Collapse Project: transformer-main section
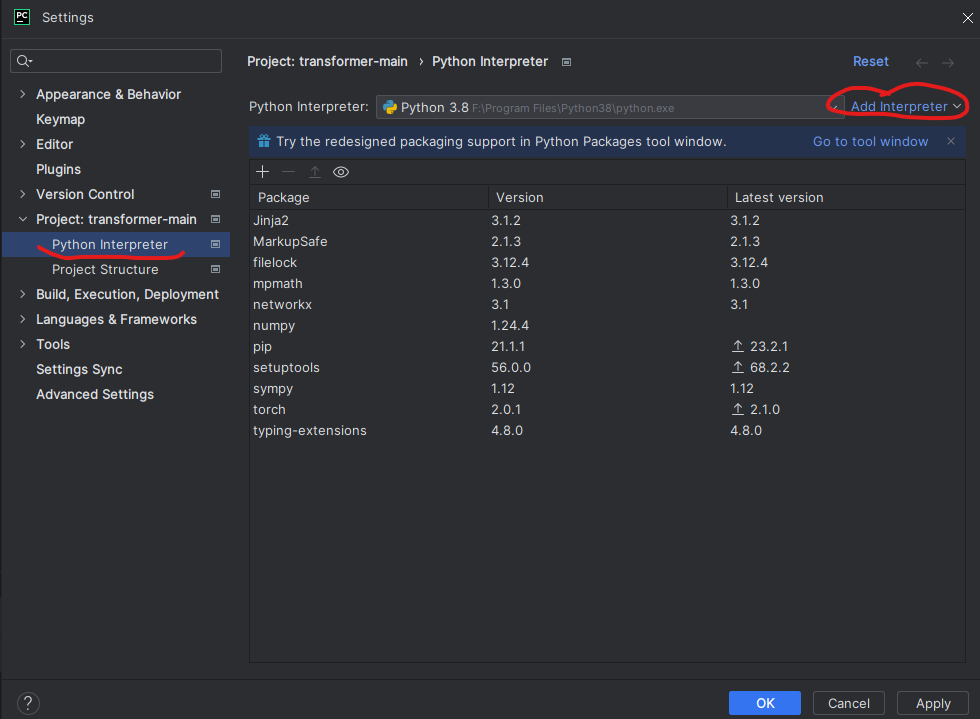Screen dimensions: 980x719 [x=23, y=219]
